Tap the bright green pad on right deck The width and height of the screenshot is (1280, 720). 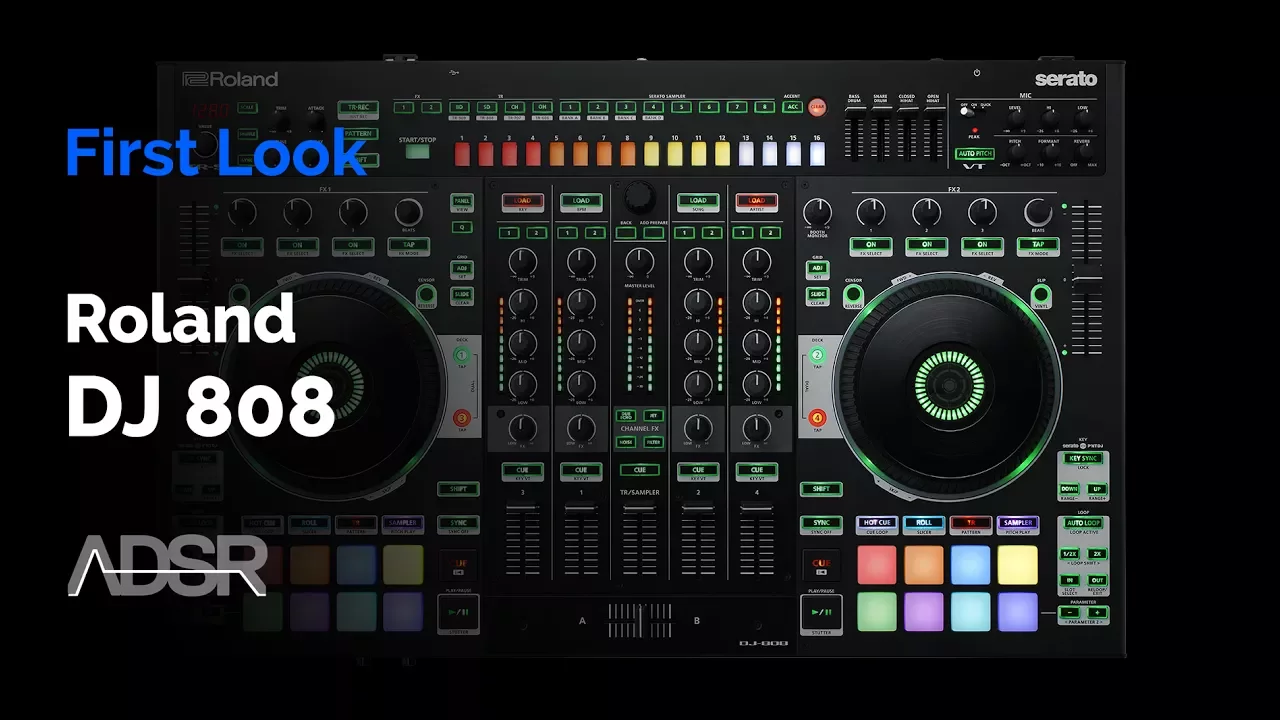[x=877, y=612]
